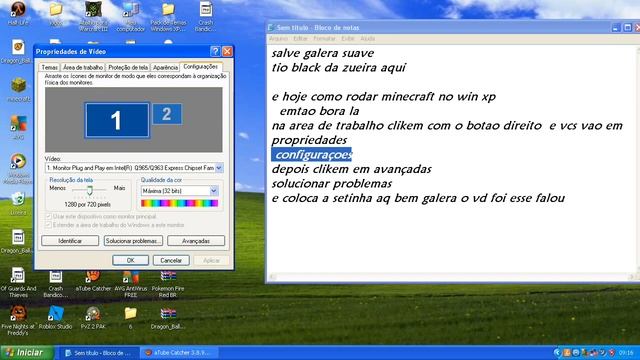The height and width of the screenshot is (360, 640).
Task: Open Meu computador desktop icon
Action: click(131, 16)
